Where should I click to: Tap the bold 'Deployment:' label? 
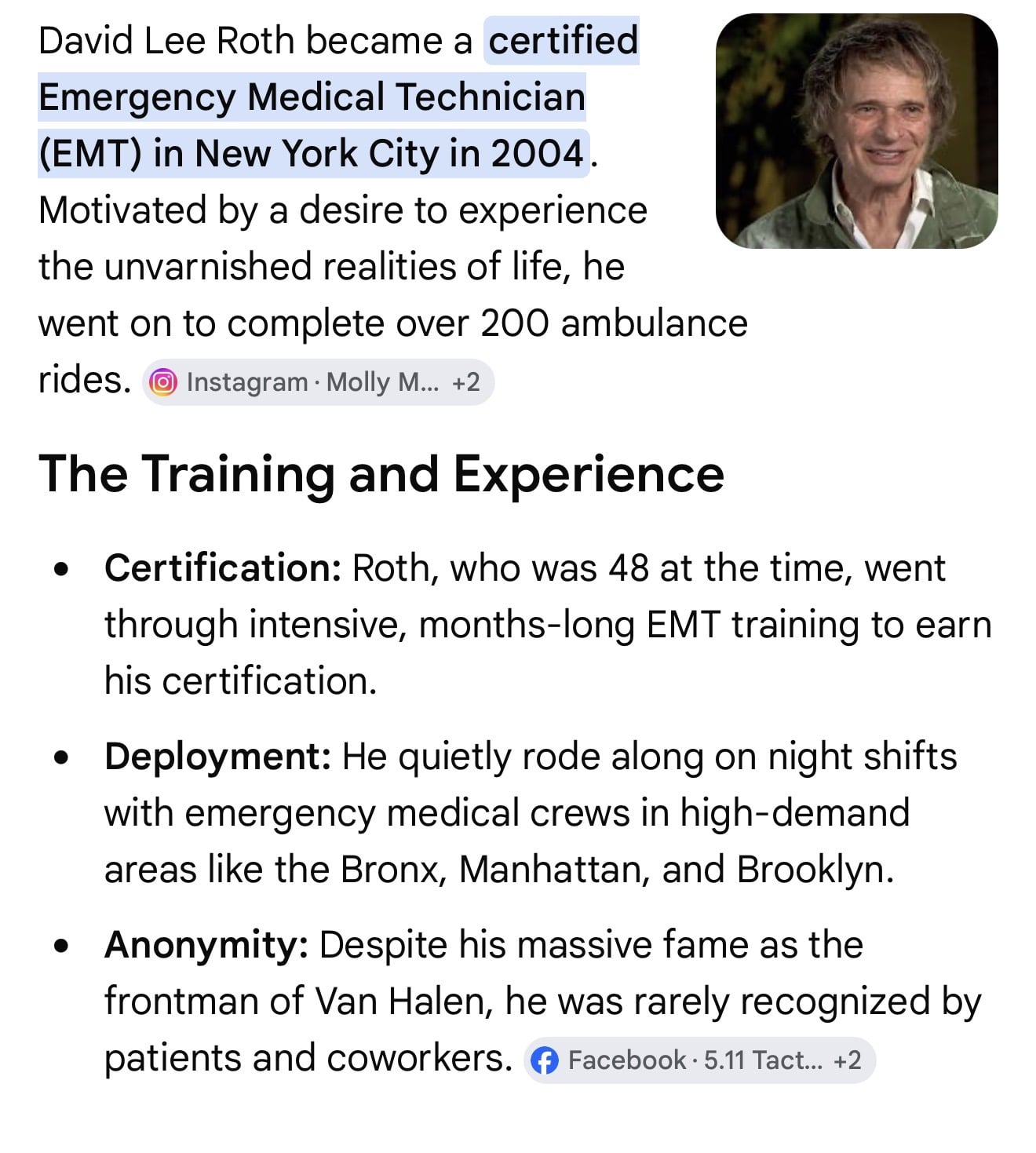click(217, 757)
